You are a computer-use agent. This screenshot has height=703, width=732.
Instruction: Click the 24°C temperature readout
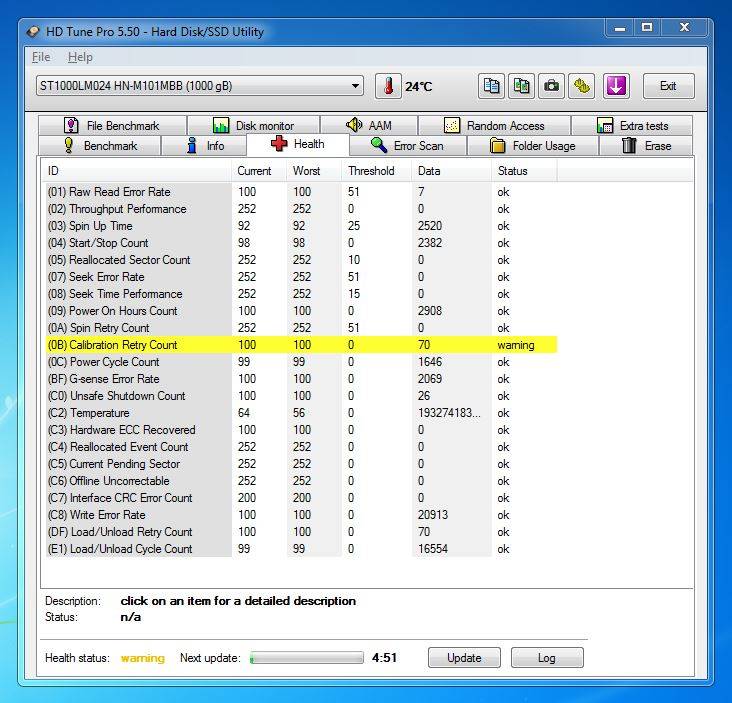[419, 87]
